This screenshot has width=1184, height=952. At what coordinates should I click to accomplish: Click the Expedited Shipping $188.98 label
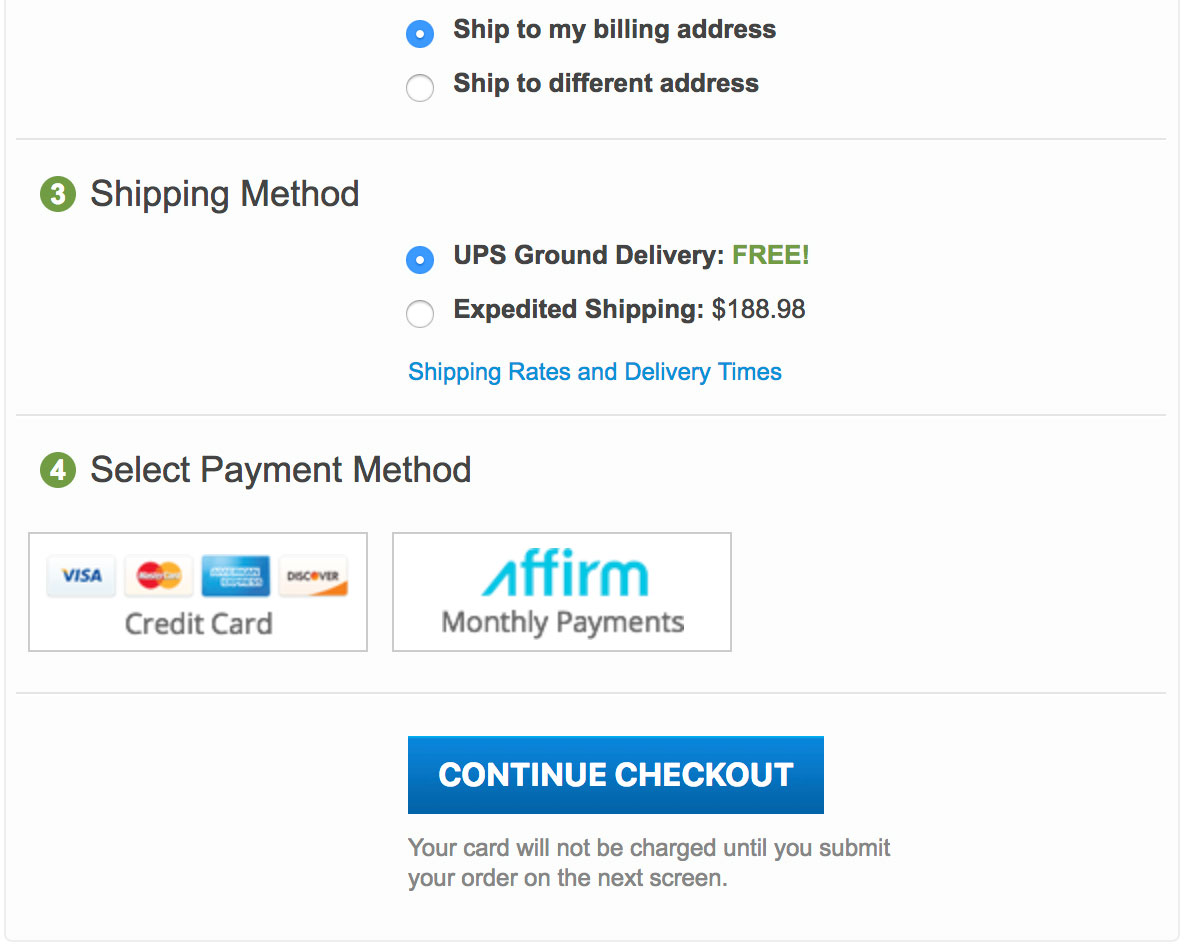[x=629, y=310]
